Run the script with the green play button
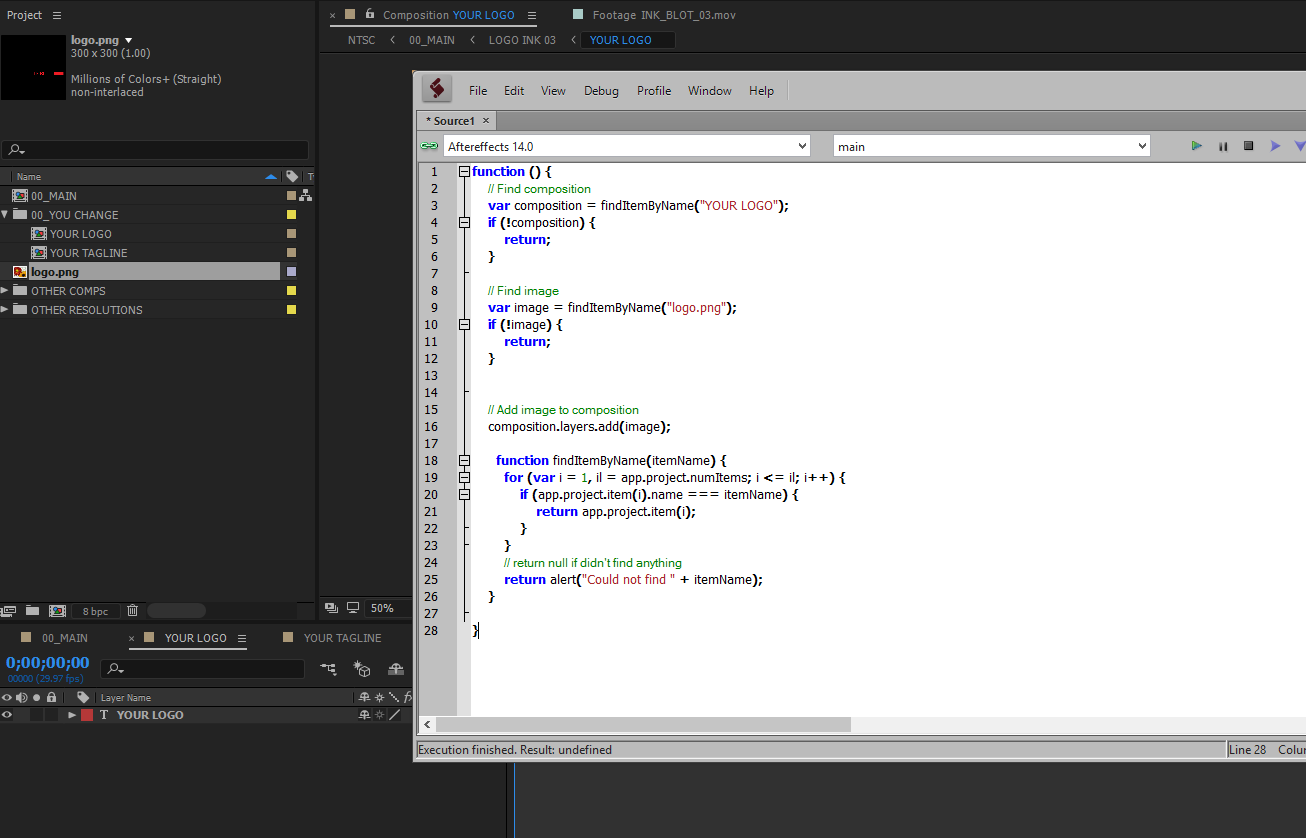The width and height of the screenshot is (1306, 838). (1196, 146)
